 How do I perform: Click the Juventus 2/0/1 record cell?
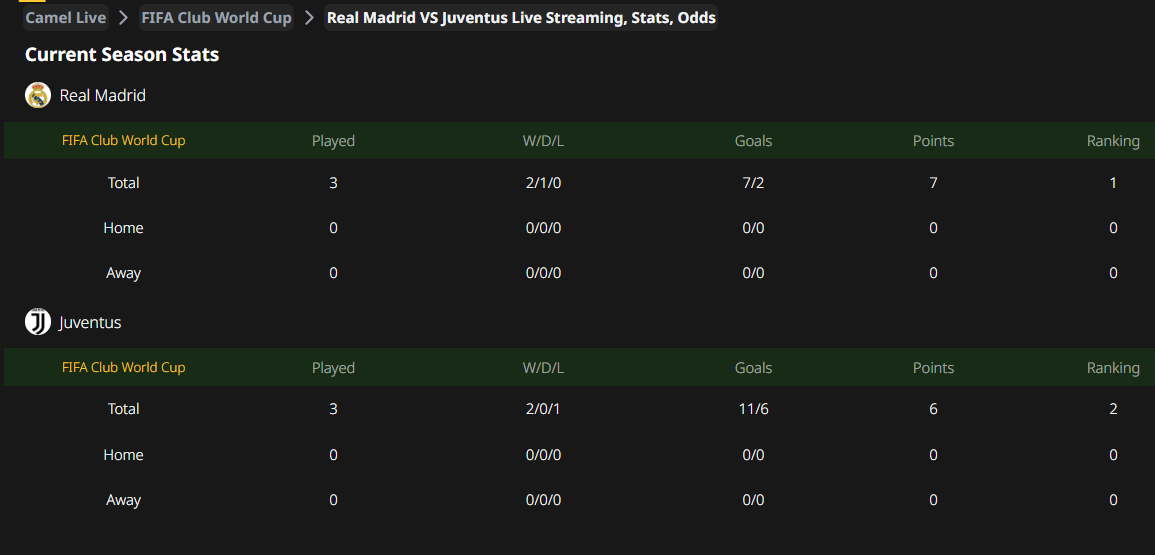pos(544,409)
